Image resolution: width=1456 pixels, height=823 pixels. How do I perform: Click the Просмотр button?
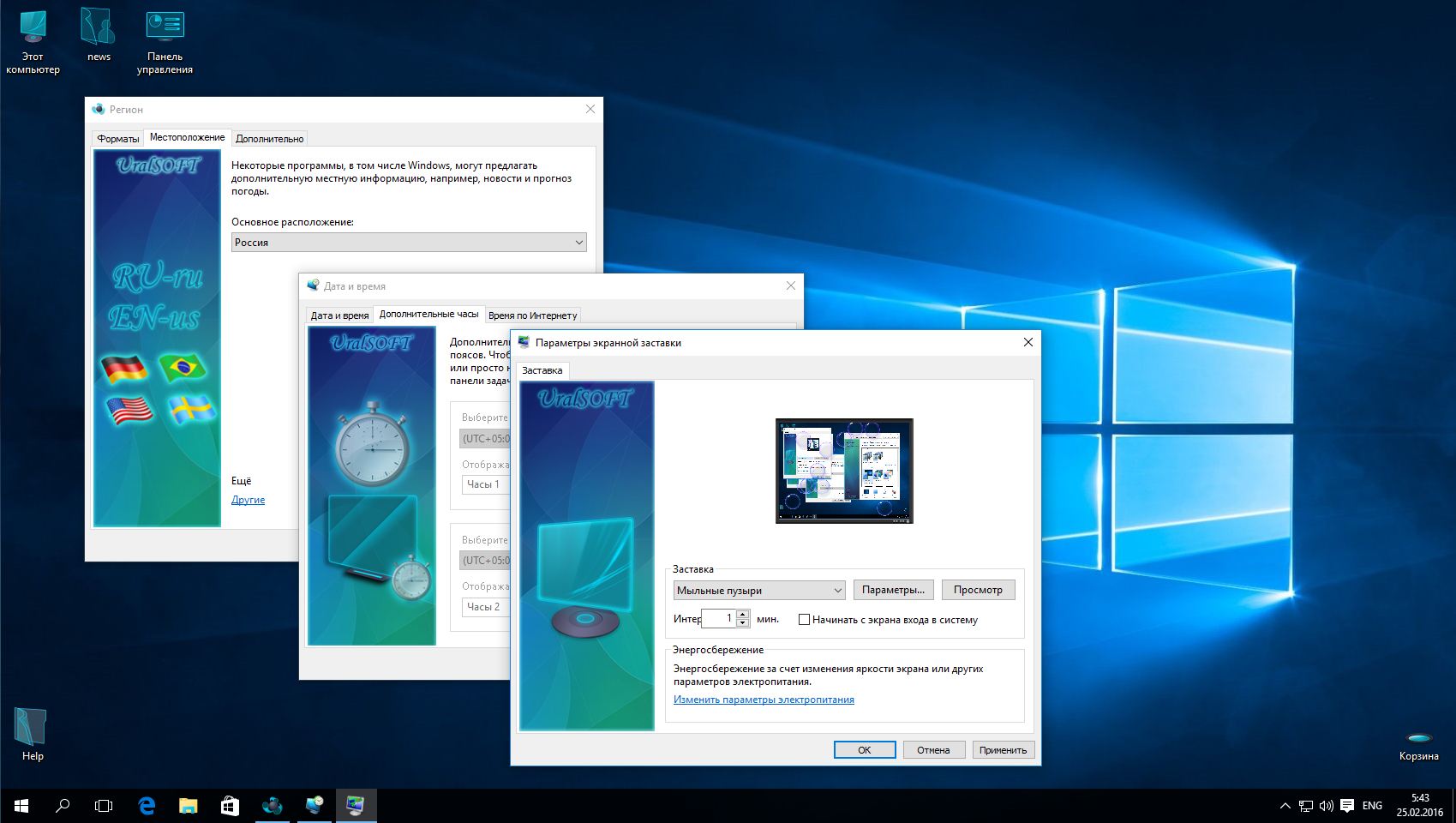[978, 590]
